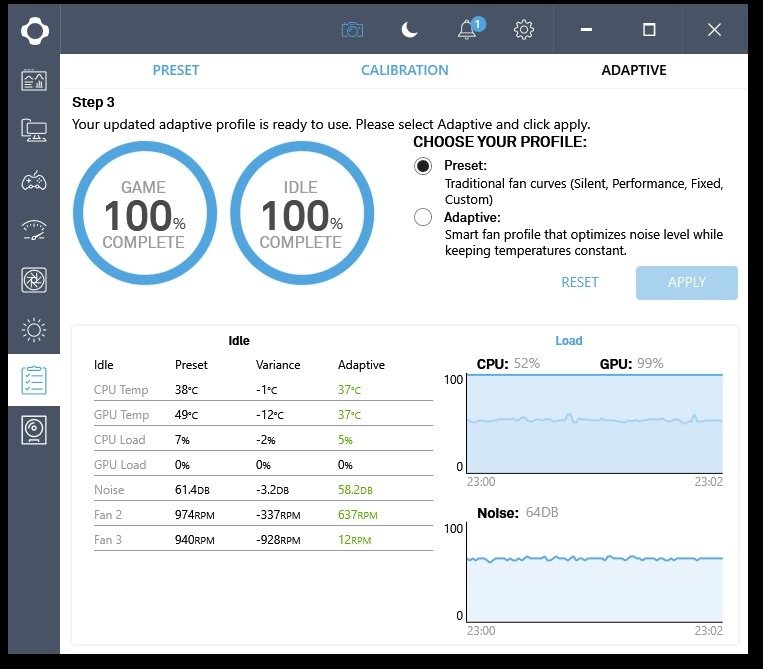Viewport: 763px width, 669px height.
Task: Open settings gear in the title bar
Action: coord(524,30)
